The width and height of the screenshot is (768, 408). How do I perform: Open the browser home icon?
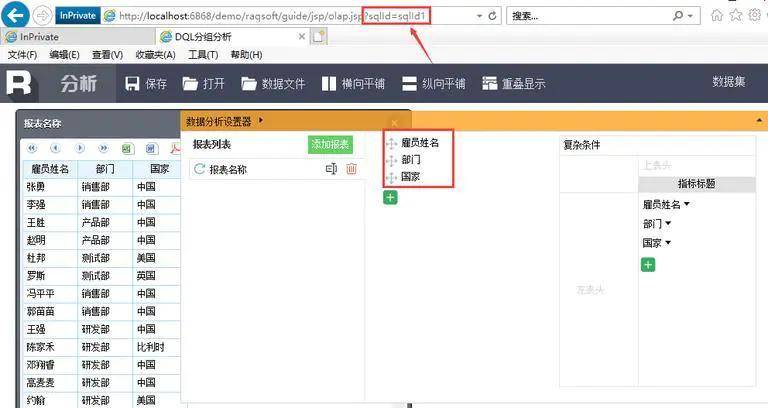pyautogui.click(x=717, y=16)
